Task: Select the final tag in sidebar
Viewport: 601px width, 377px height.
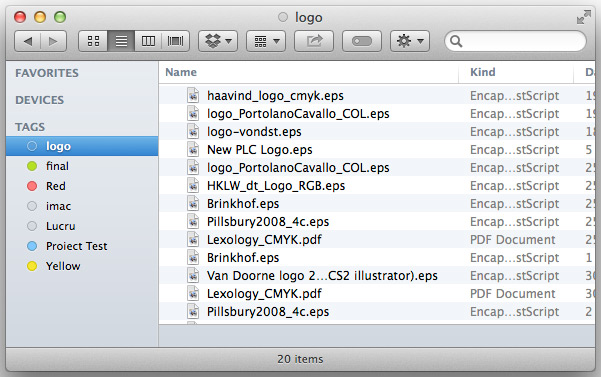Action: [82, 166]
